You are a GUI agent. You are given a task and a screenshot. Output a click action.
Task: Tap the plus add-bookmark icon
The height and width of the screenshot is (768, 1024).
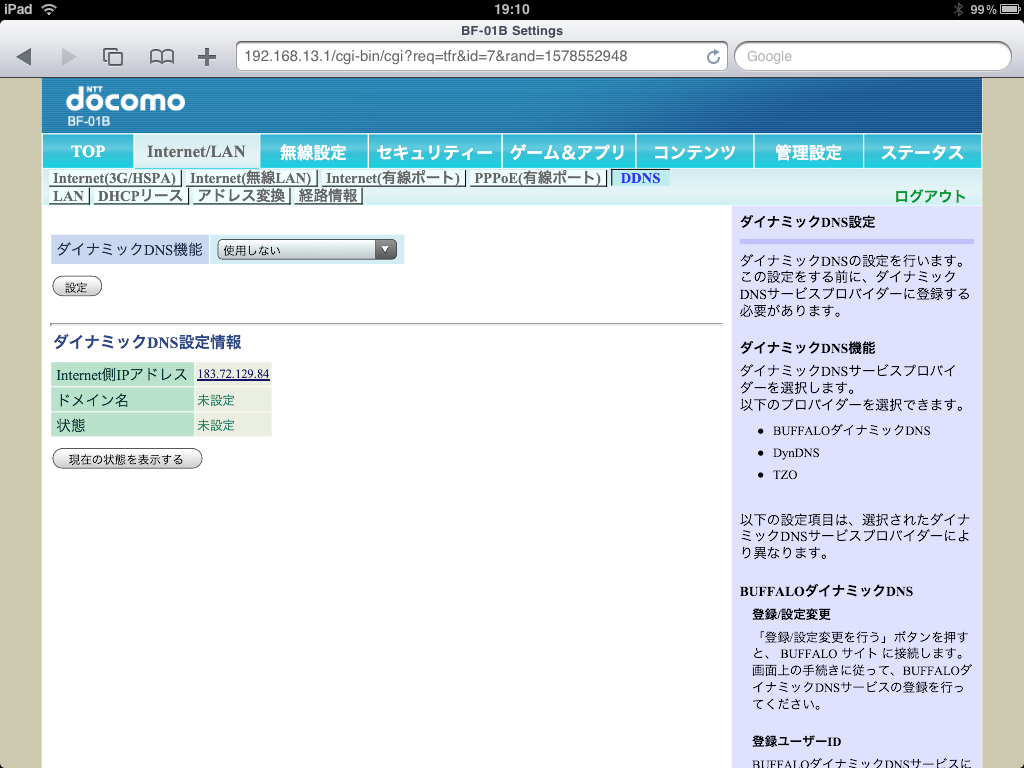[207, 57]
